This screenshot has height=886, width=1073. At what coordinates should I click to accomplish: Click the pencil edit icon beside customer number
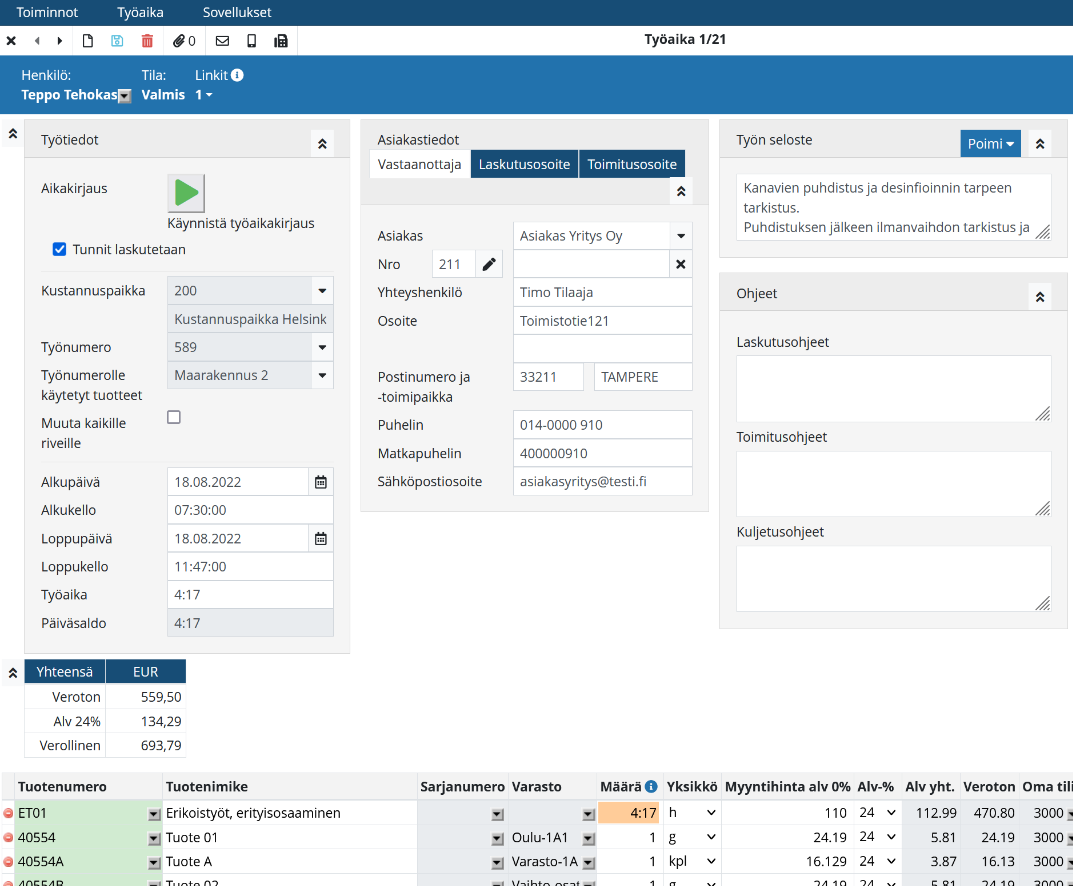pos(489,264)
